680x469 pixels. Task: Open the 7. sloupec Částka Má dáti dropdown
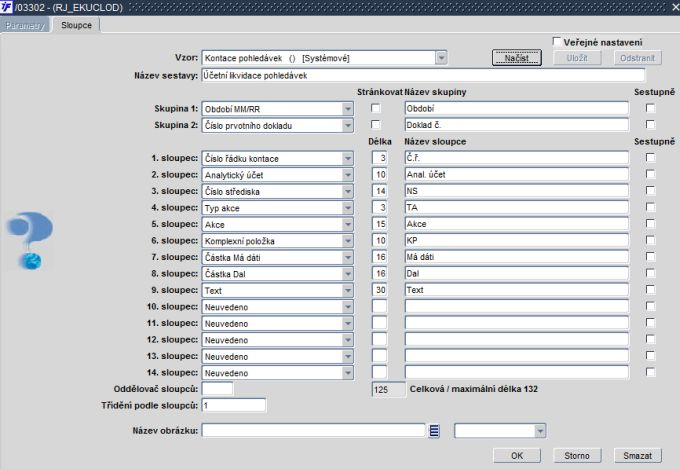coord(348,257)
